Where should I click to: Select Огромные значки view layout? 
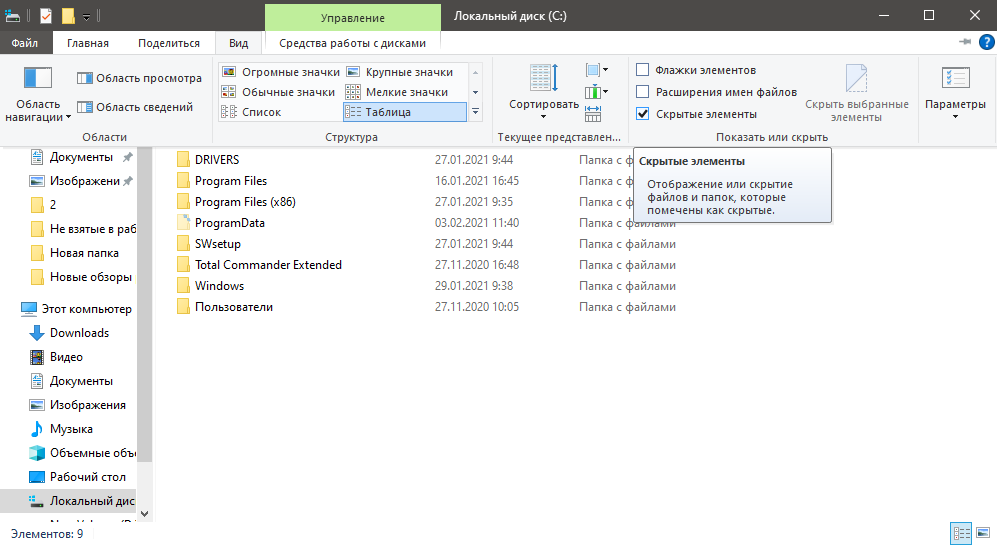click(x=278, y=72)
